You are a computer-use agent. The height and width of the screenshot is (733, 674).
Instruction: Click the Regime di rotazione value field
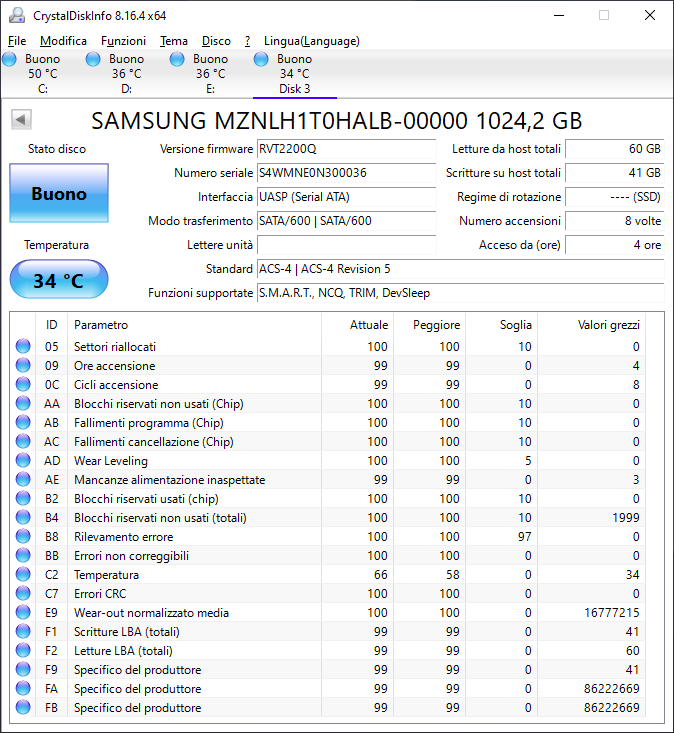(x=615, y=197)
